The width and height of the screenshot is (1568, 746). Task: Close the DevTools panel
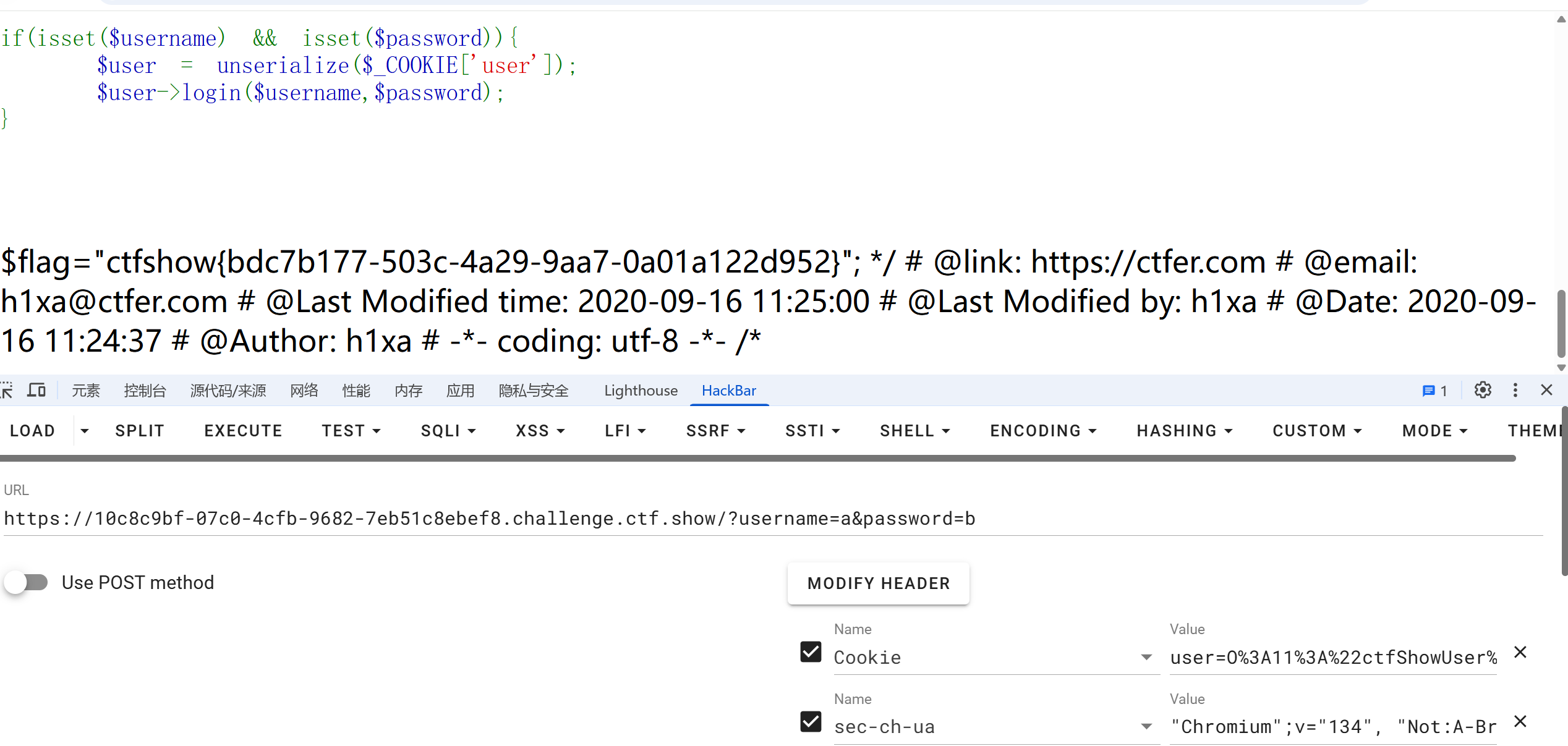[x=1546, y=391]
